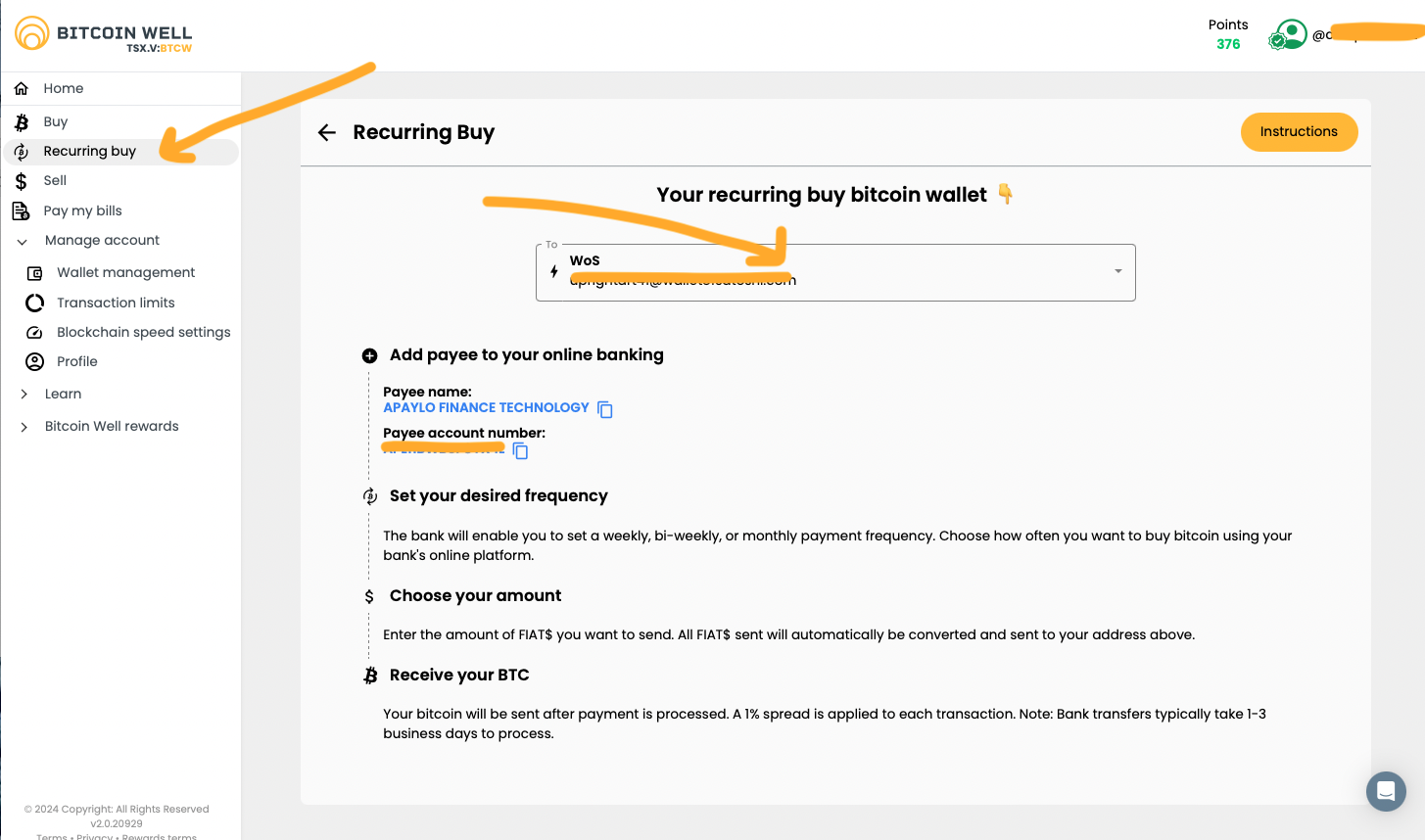Expand the Learn section
Viewport: 1425px width, 840px height.
pyautogui.click(x=63, y=395)
